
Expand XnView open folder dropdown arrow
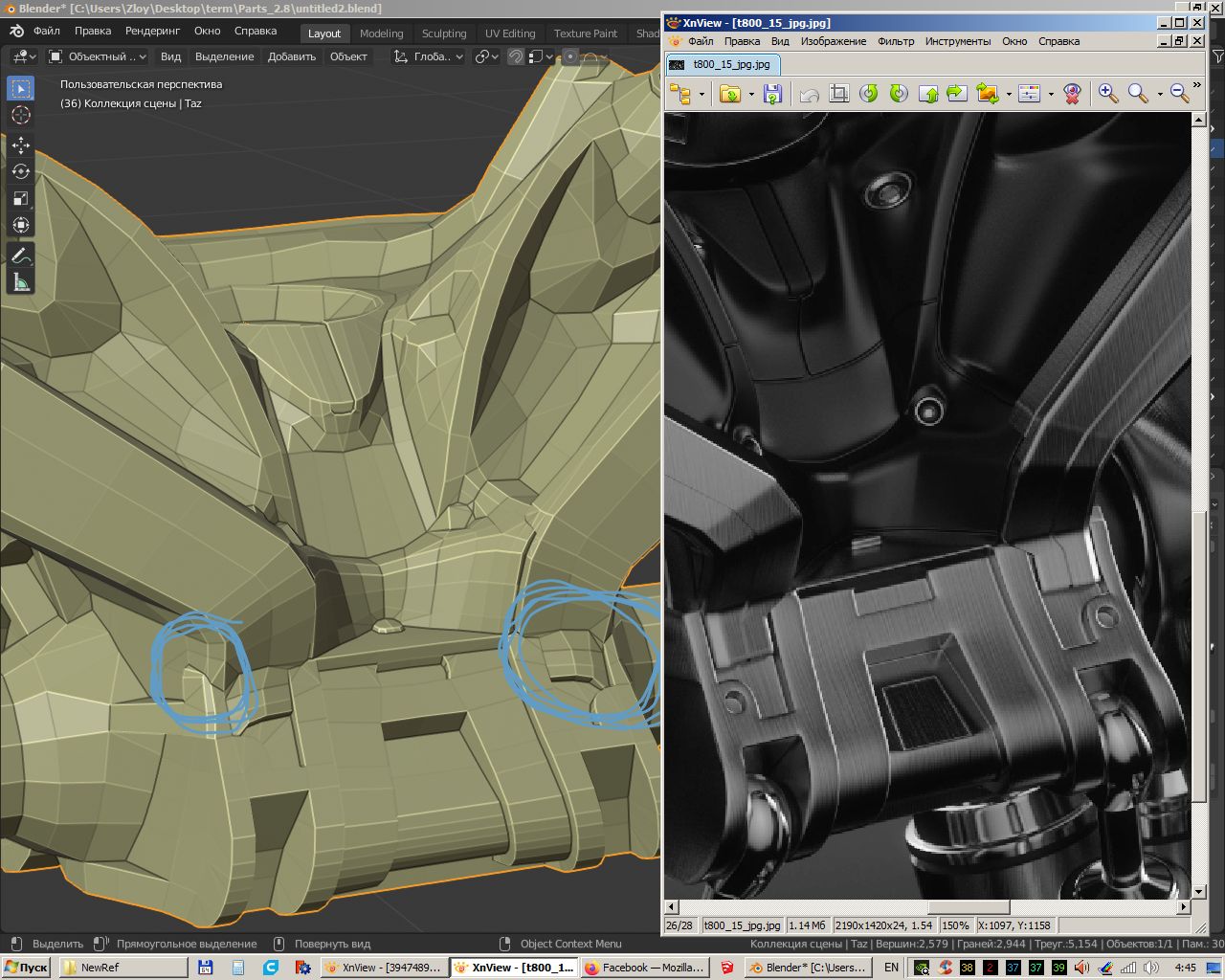pyautogui.click(x=751, y=95)
